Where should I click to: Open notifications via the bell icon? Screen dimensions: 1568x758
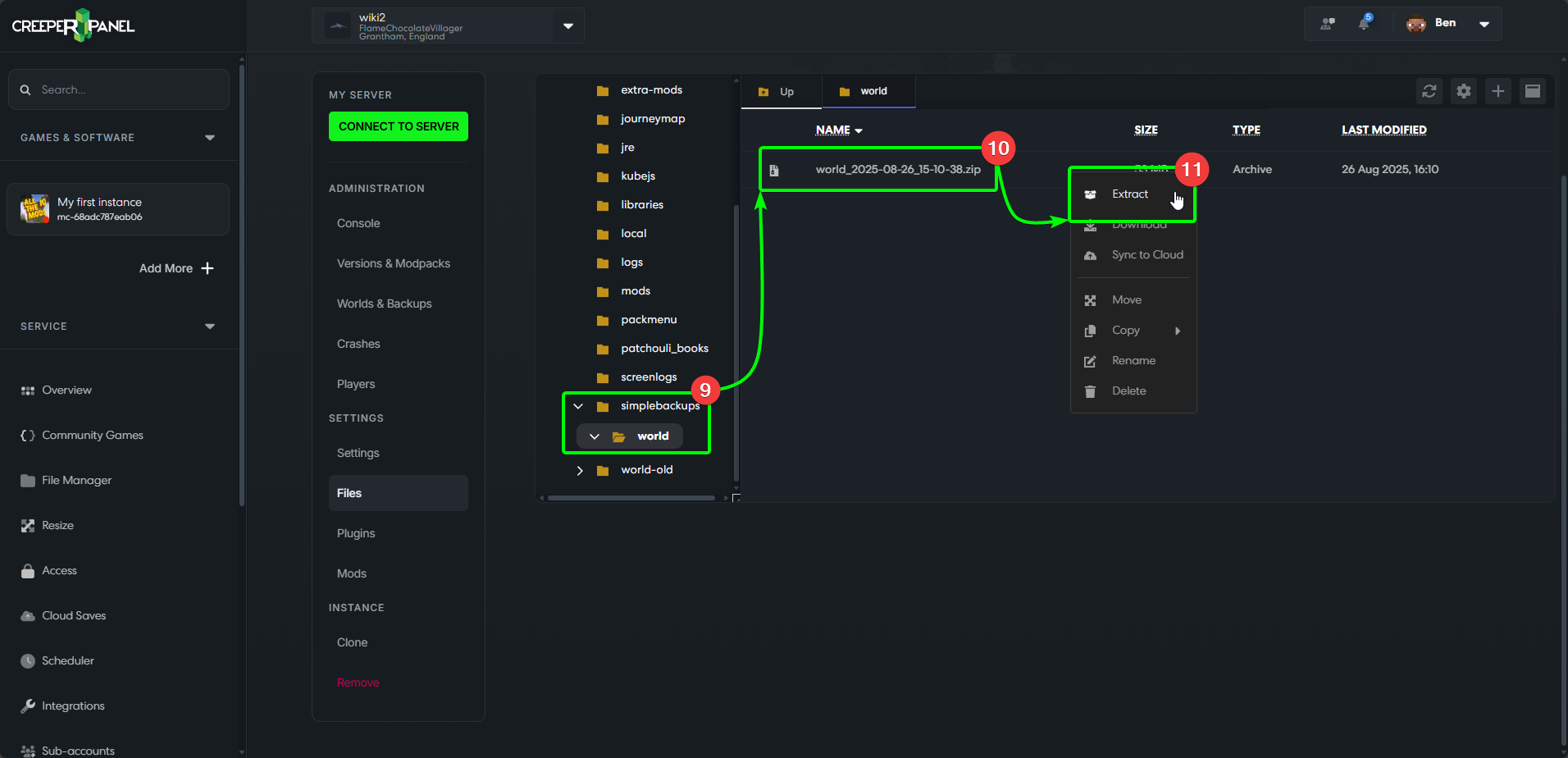coord(1363,23)
